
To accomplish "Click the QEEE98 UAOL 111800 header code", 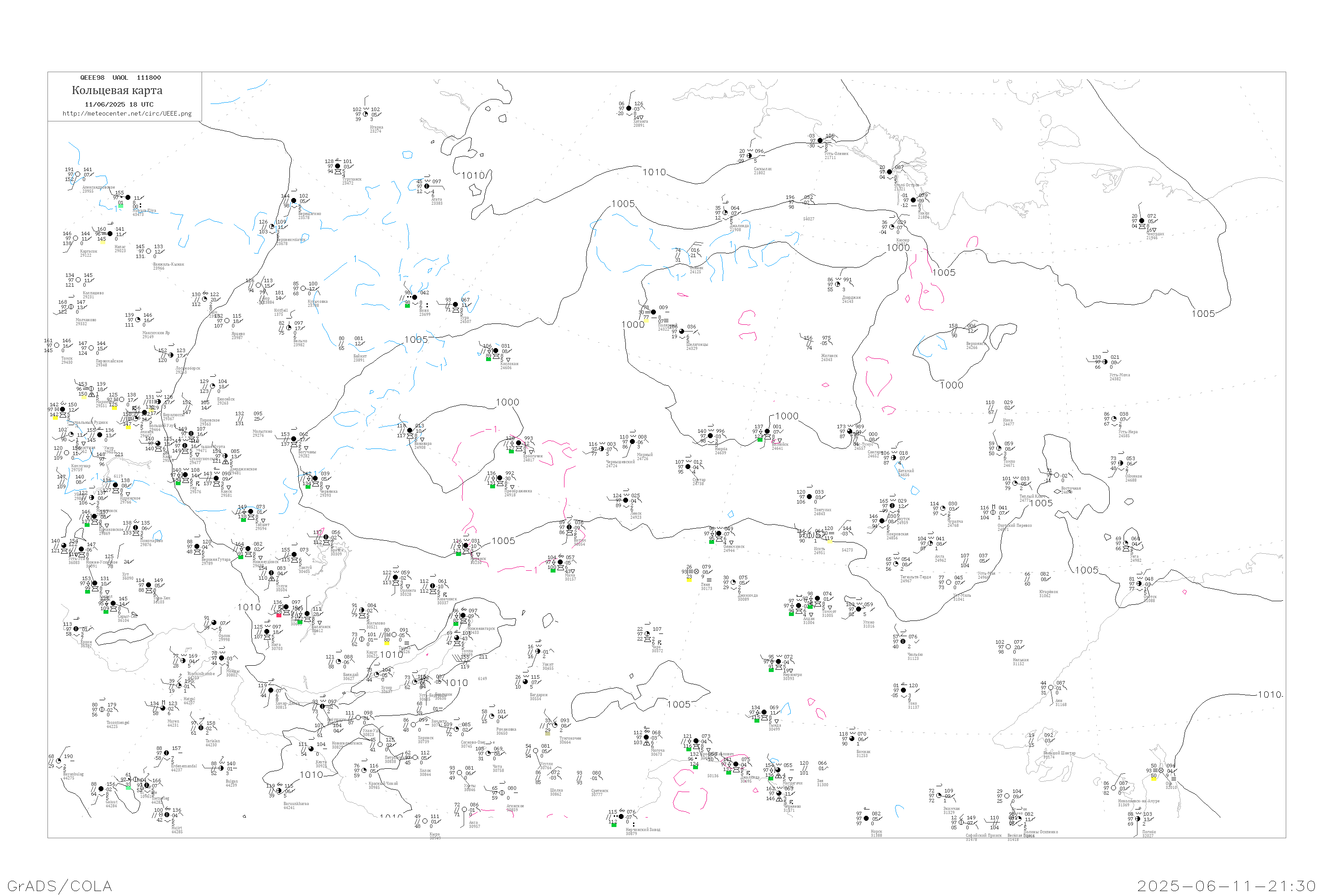I will [x=121, y=78].
